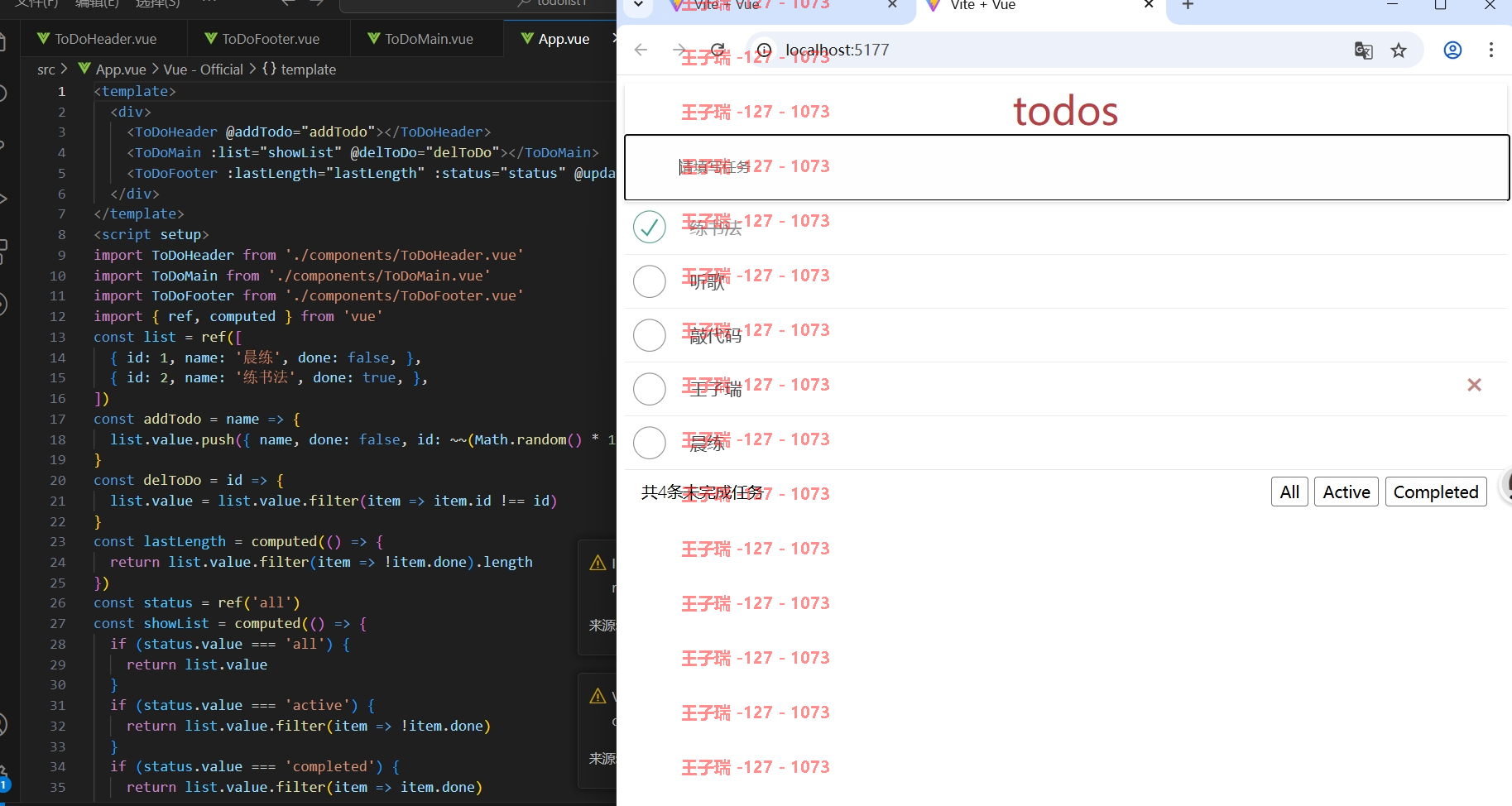Show All todos filter

pyautogui.click(x=1289, y=492)
